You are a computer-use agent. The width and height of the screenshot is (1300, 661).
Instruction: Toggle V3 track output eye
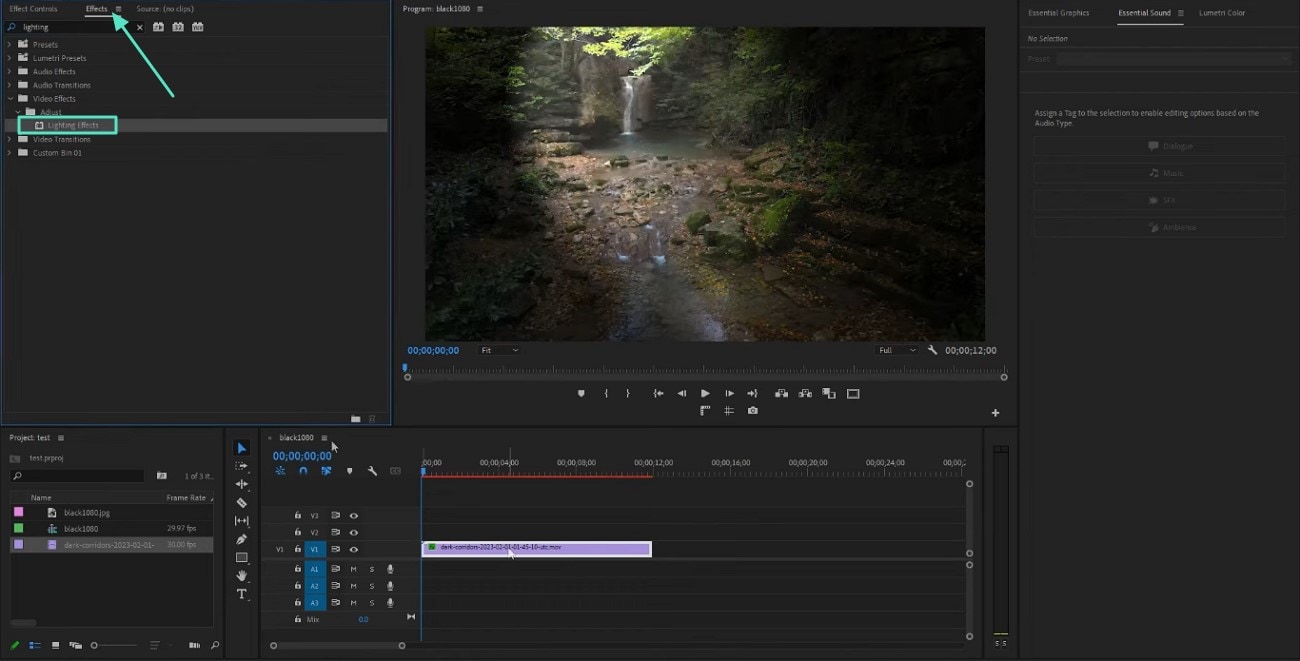[354, 516]
